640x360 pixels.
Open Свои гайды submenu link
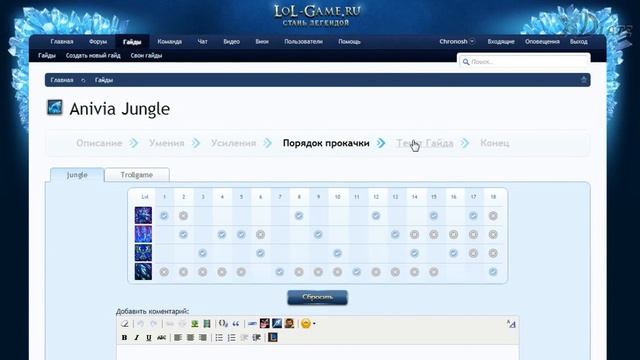point(147,56)
